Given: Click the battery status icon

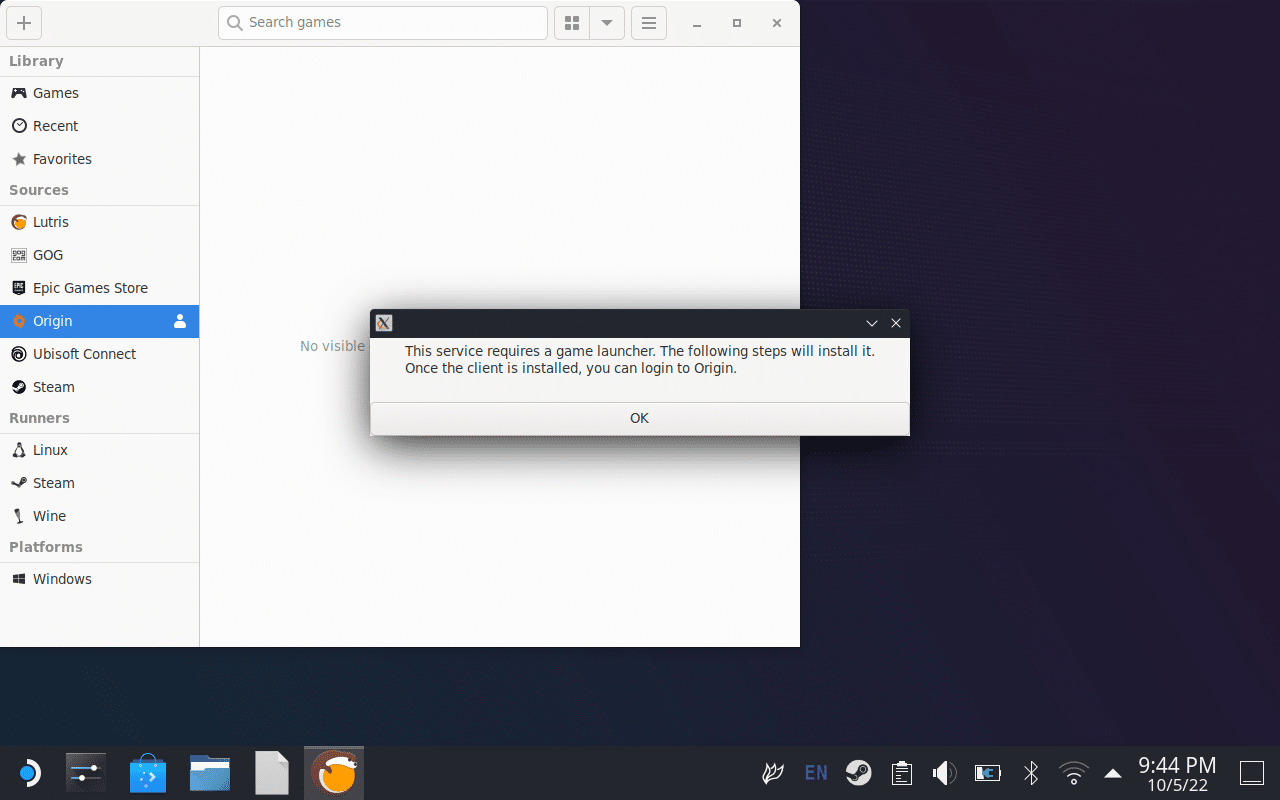Looking at the screenshot, I should (988, 773).
